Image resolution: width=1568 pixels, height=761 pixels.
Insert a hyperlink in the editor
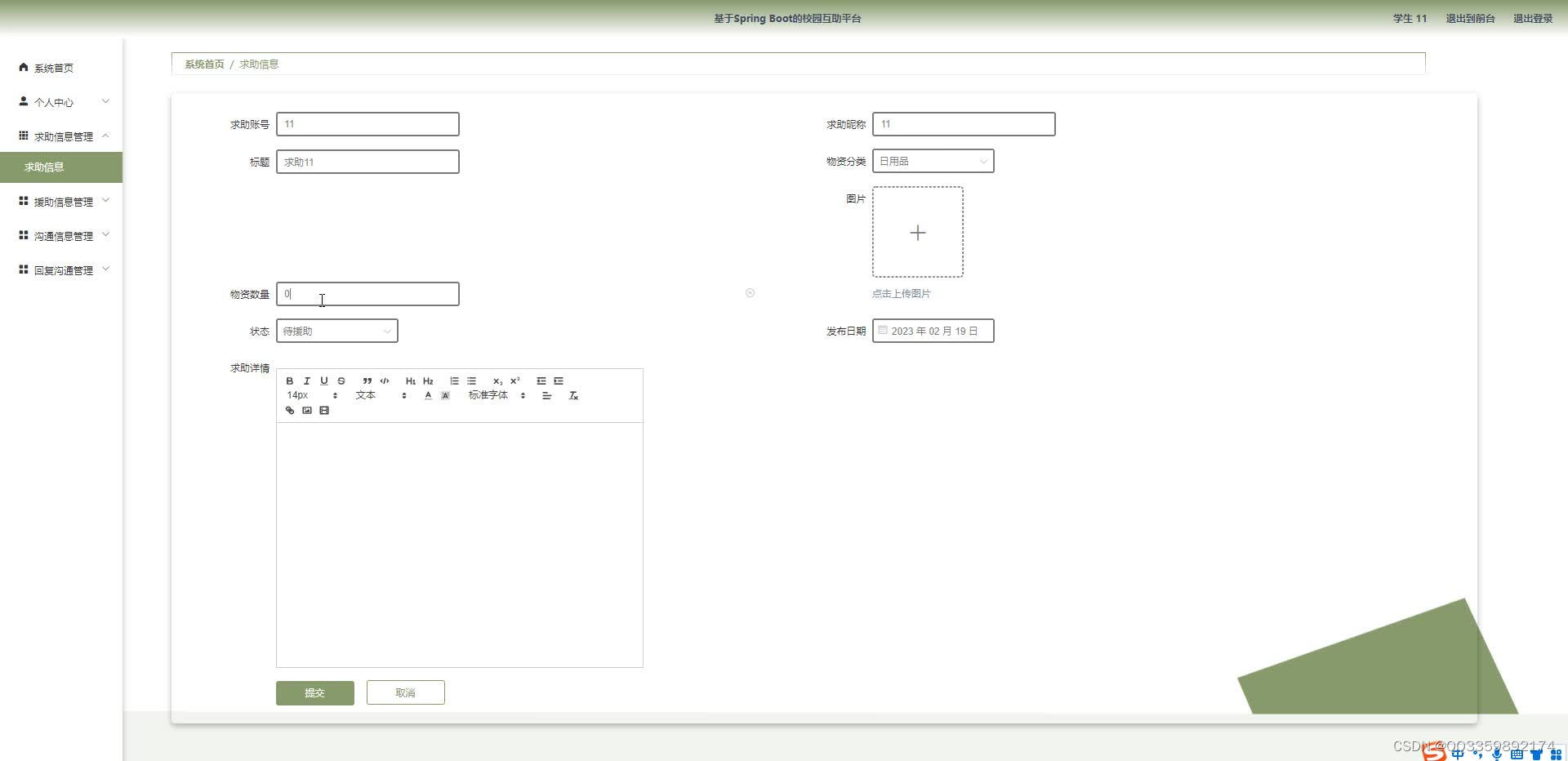pyautogui.click(x=289, y=410)
